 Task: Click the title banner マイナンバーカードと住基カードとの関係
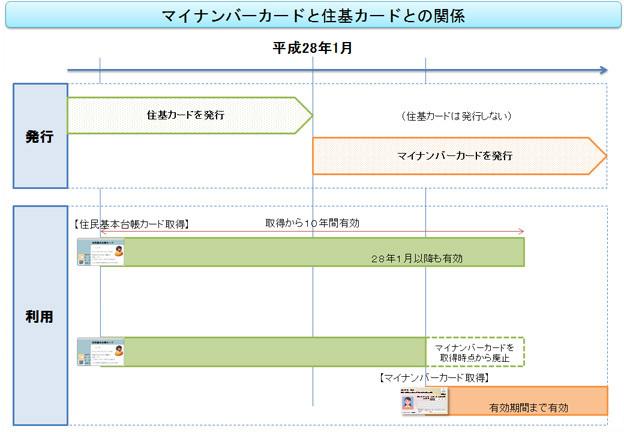click(x=312, y=17)
